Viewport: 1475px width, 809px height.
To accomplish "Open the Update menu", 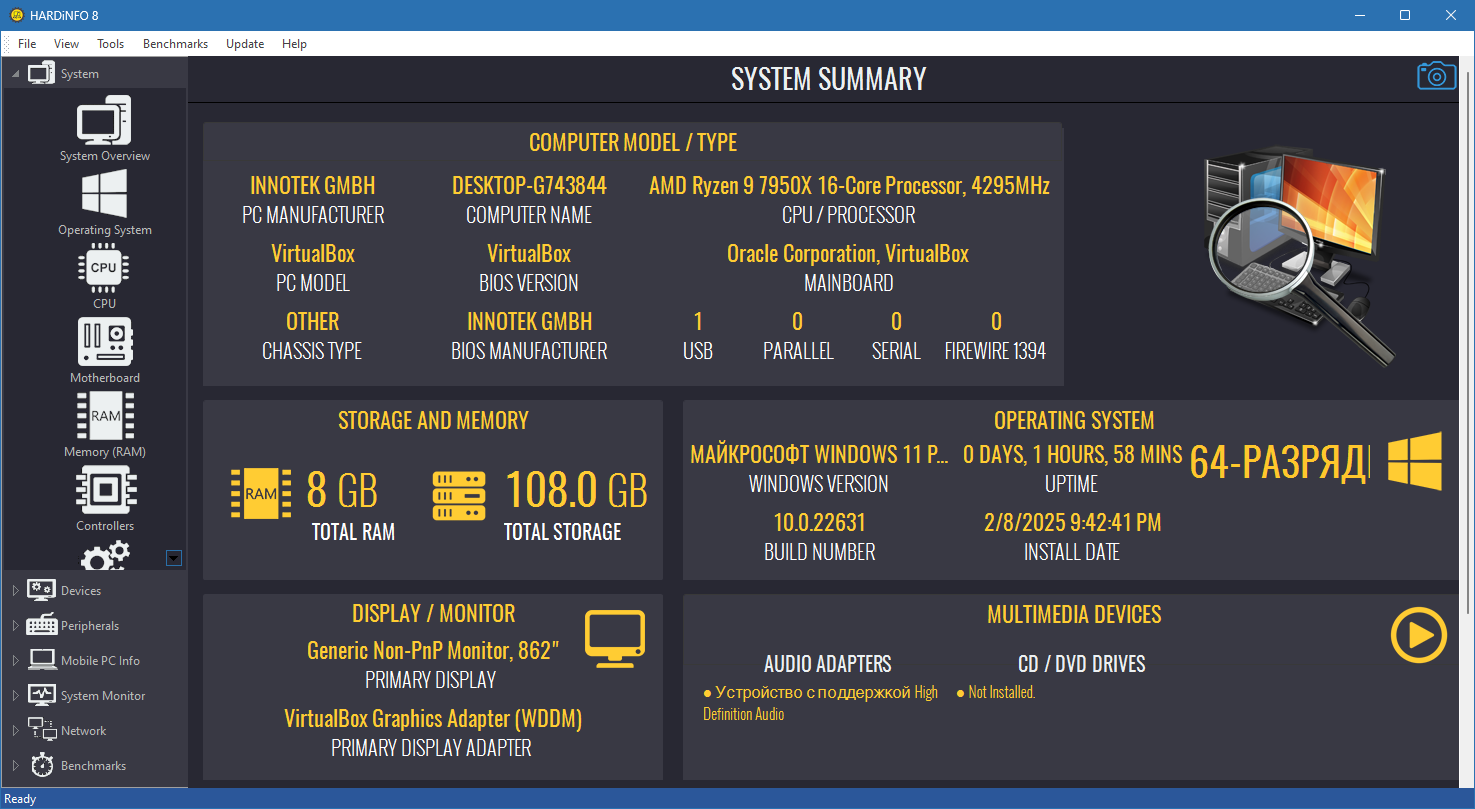I will click(245, 44).
